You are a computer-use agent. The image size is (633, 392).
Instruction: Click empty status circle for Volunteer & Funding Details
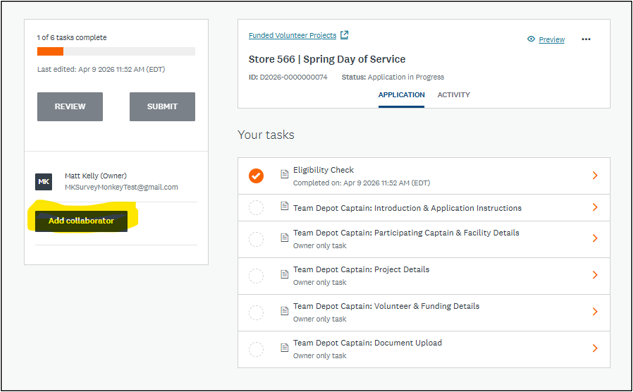pos(256,313)
